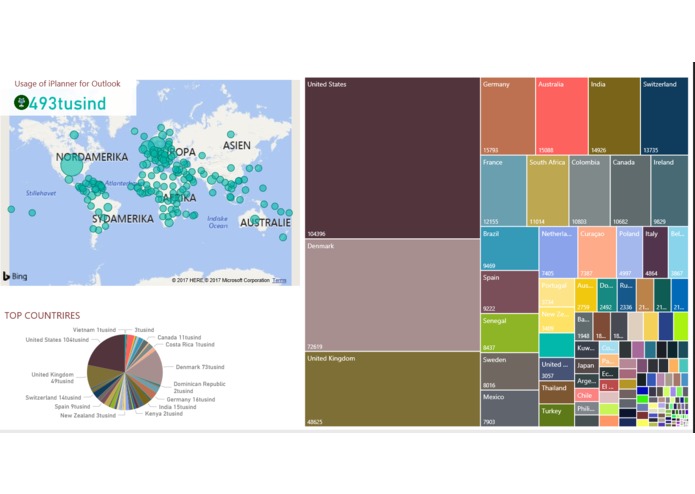The height and width of the screenshot is (494, 695).
Task: Select the United Kingdom treemap tile
Action: click(x=392, y=389)
